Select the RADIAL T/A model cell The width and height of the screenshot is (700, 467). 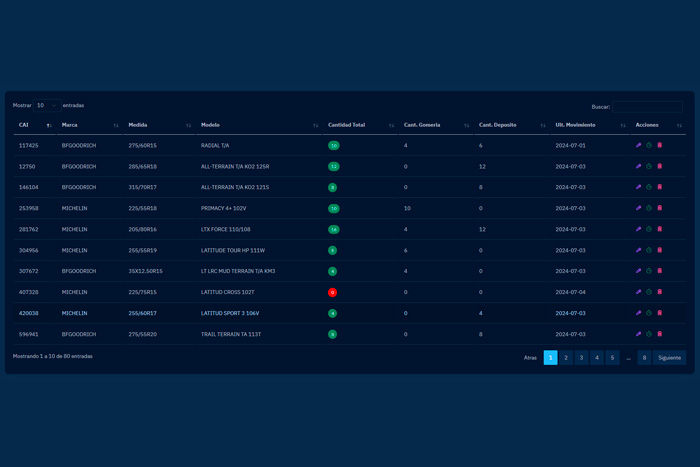215,146
